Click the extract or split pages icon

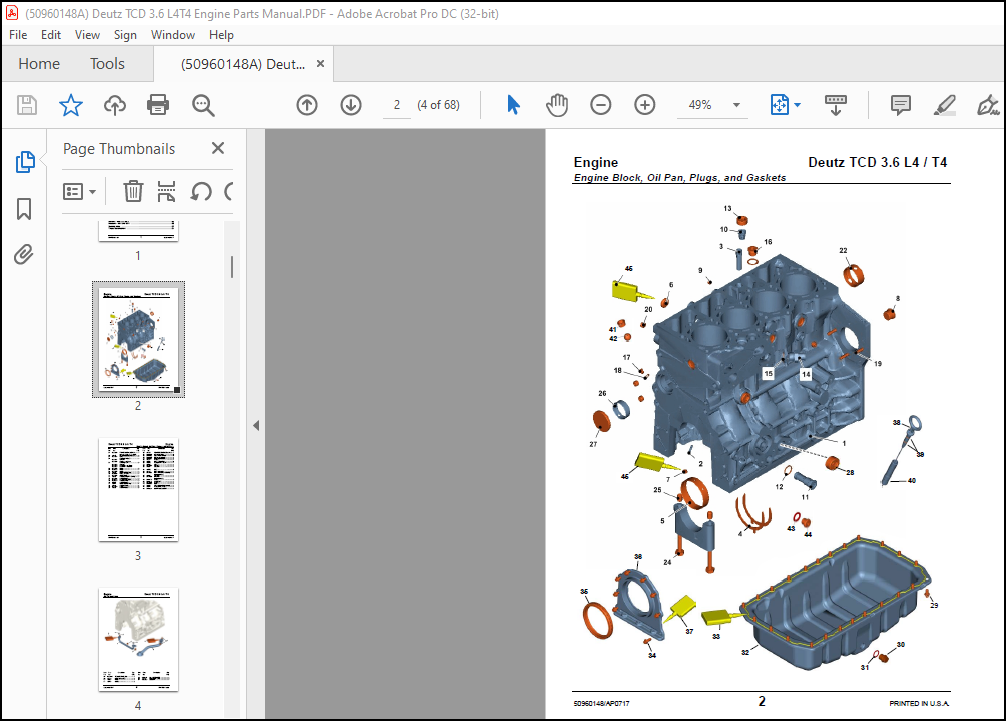pyautogui.click(x=166, y=191)
